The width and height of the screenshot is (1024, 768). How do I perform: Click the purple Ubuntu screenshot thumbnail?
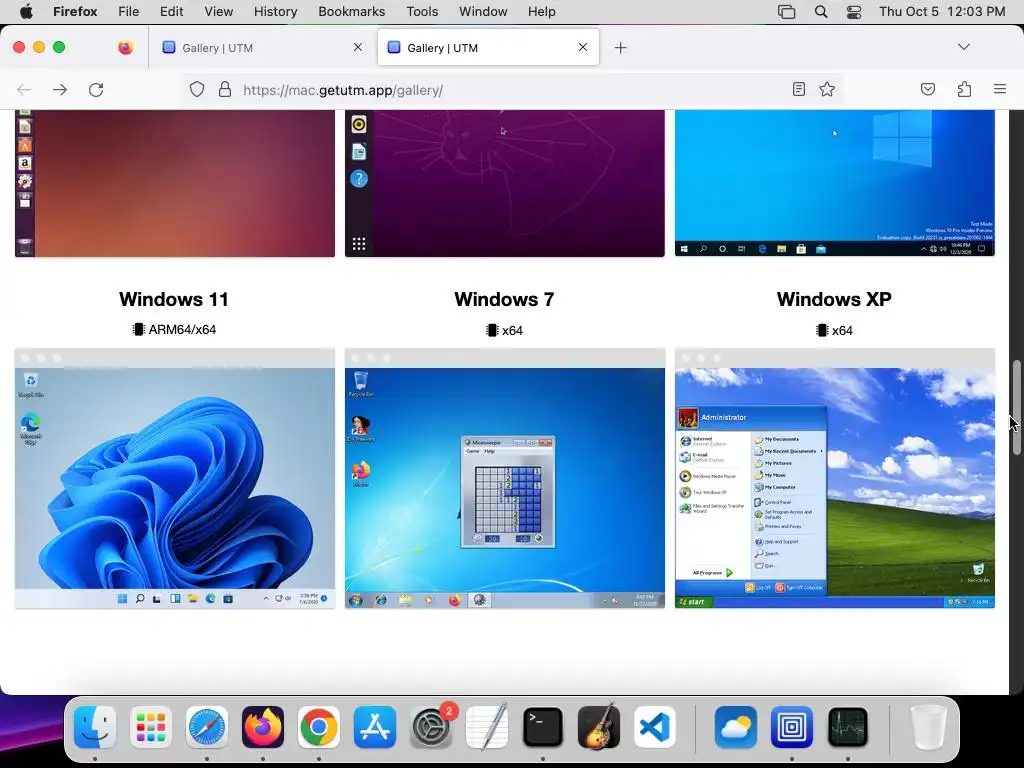tap(505, 183)
